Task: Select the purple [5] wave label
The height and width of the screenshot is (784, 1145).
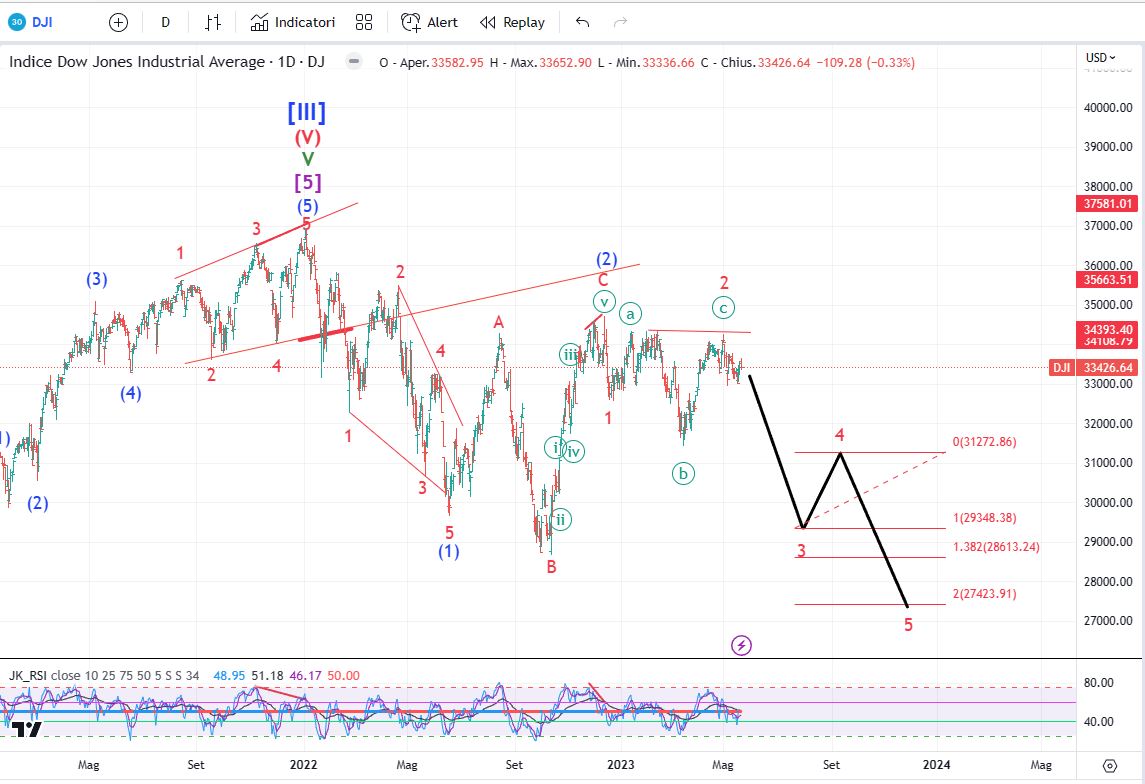Action: tap(307, 182)
